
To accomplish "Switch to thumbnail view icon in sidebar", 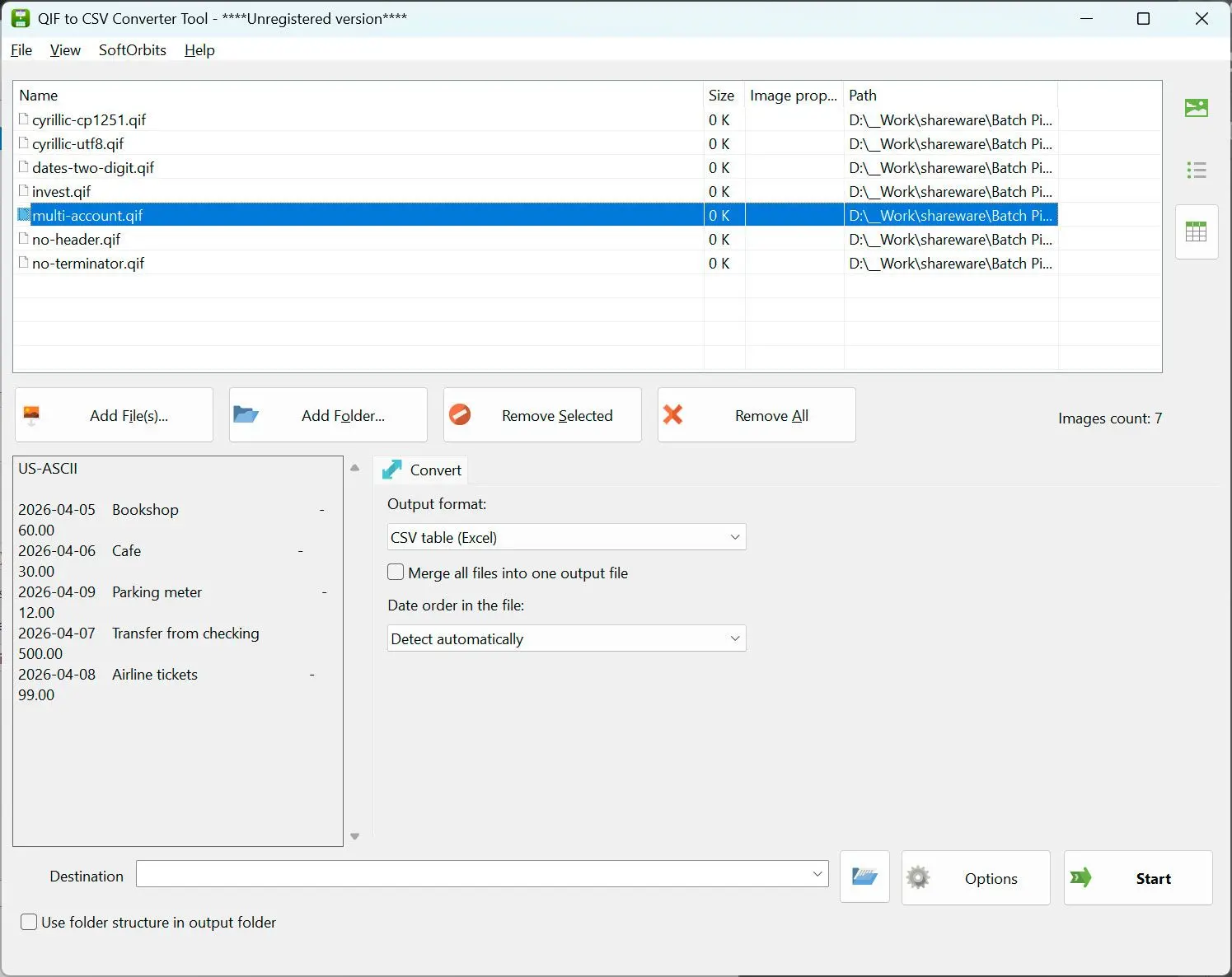I will [1196, 108].
